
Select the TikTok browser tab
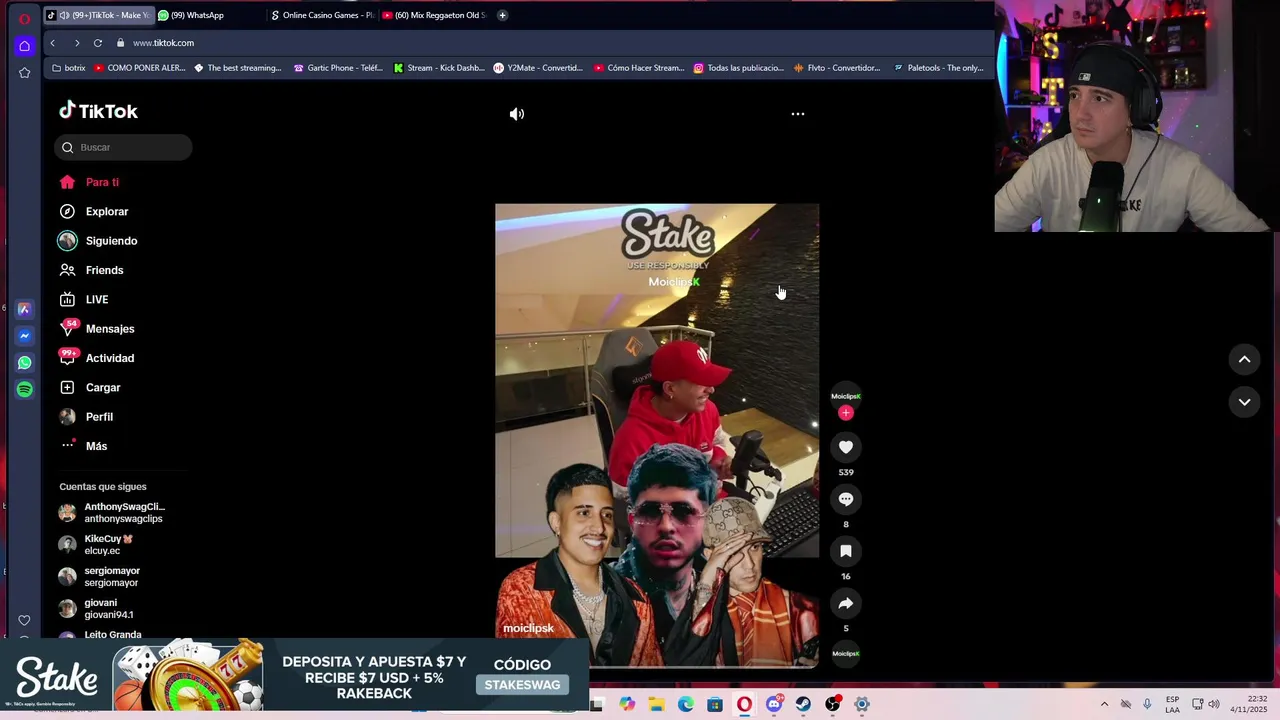tap(97, 15)
